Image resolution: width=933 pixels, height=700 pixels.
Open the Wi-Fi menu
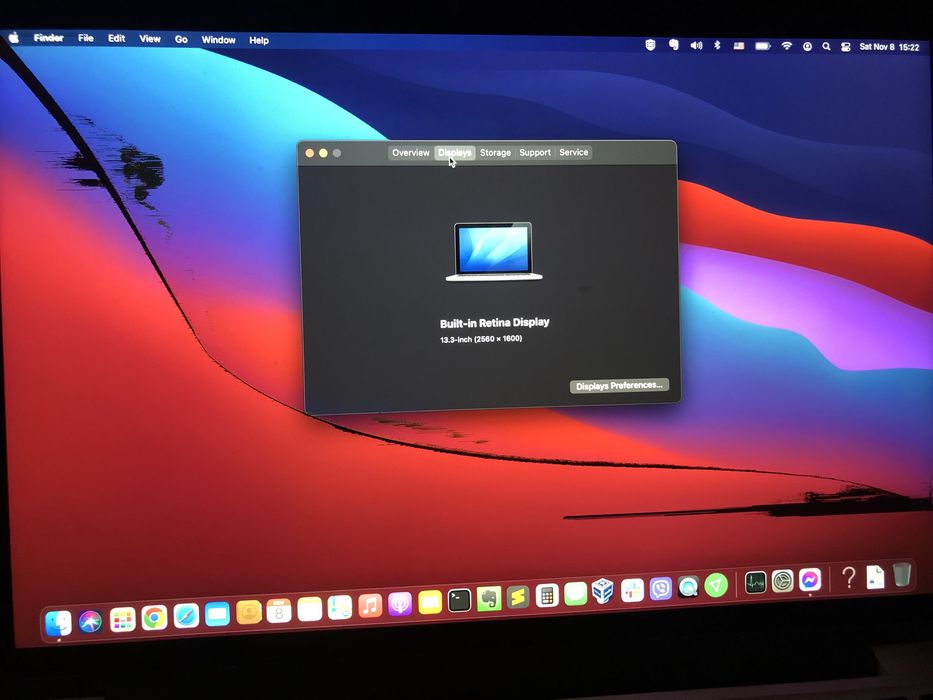(787, 46)
